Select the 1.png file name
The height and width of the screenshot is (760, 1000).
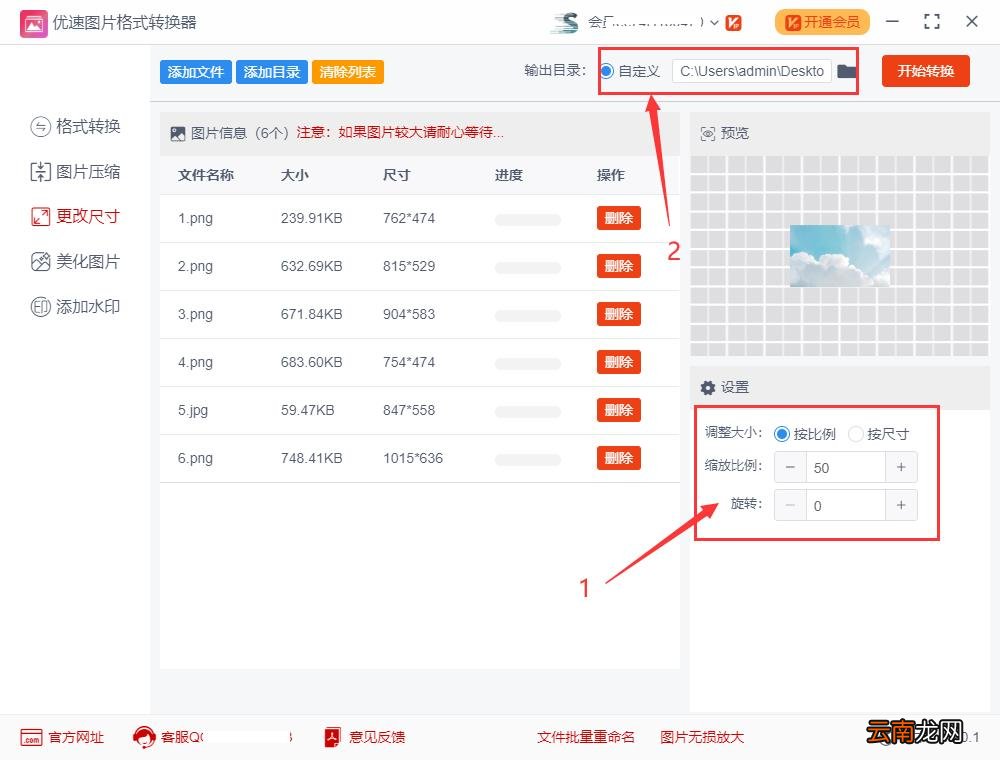pos(195,218)
